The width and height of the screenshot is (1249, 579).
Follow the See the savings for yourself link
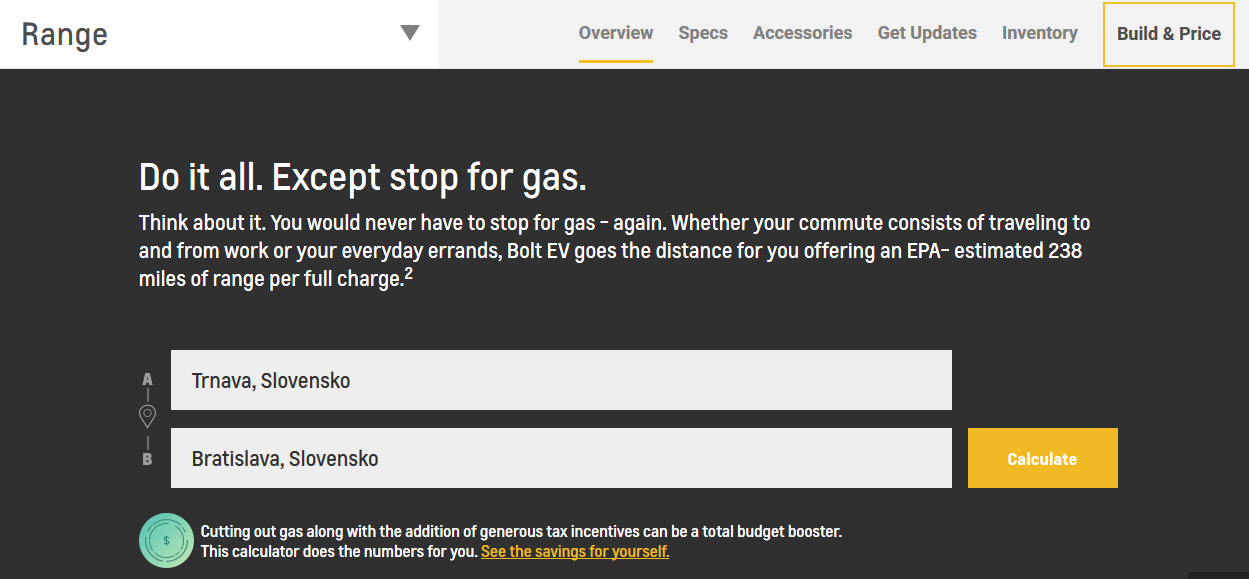(575, 551)
